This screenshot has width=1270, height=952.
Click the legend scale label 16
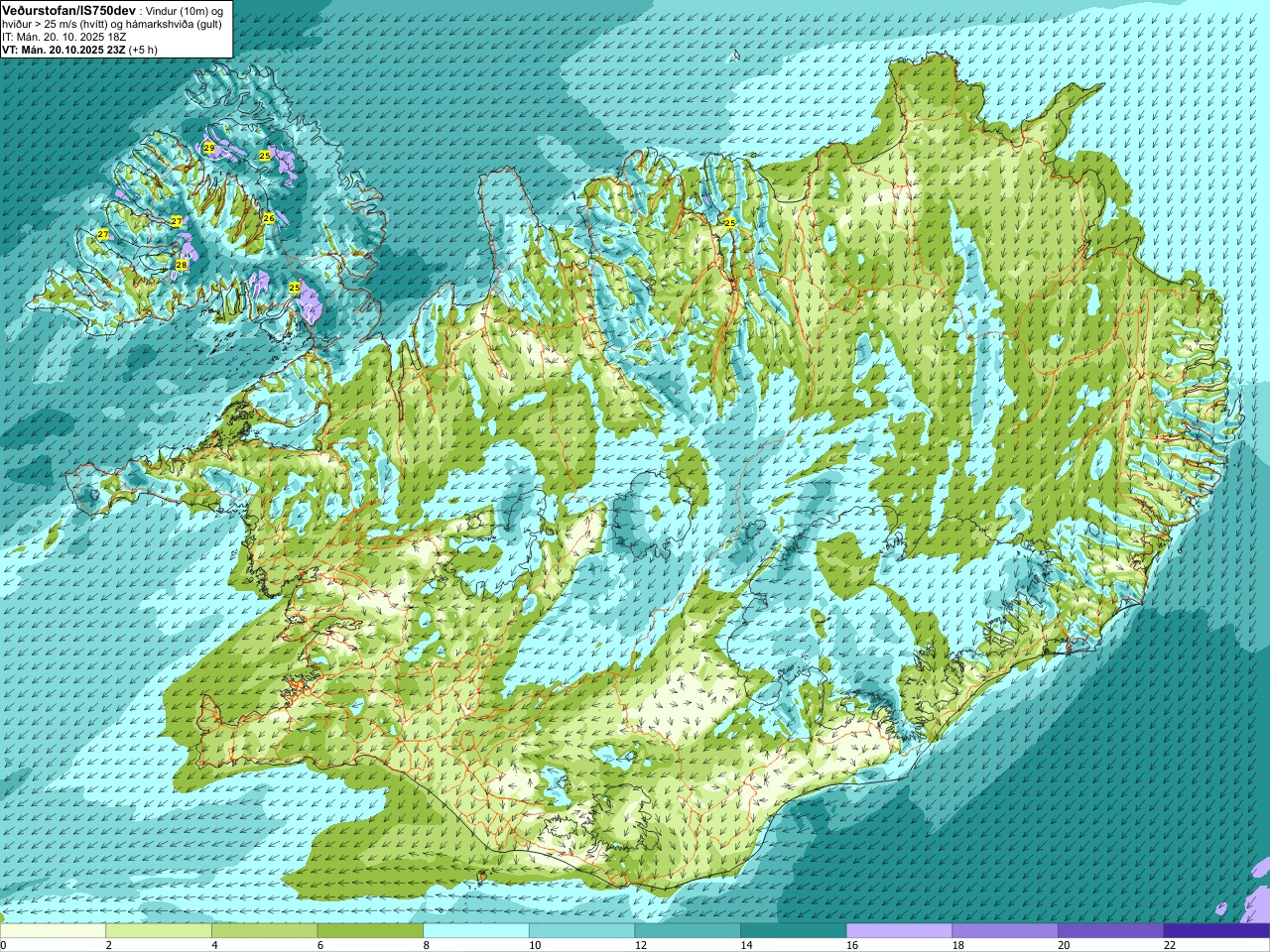click(852, 945)
